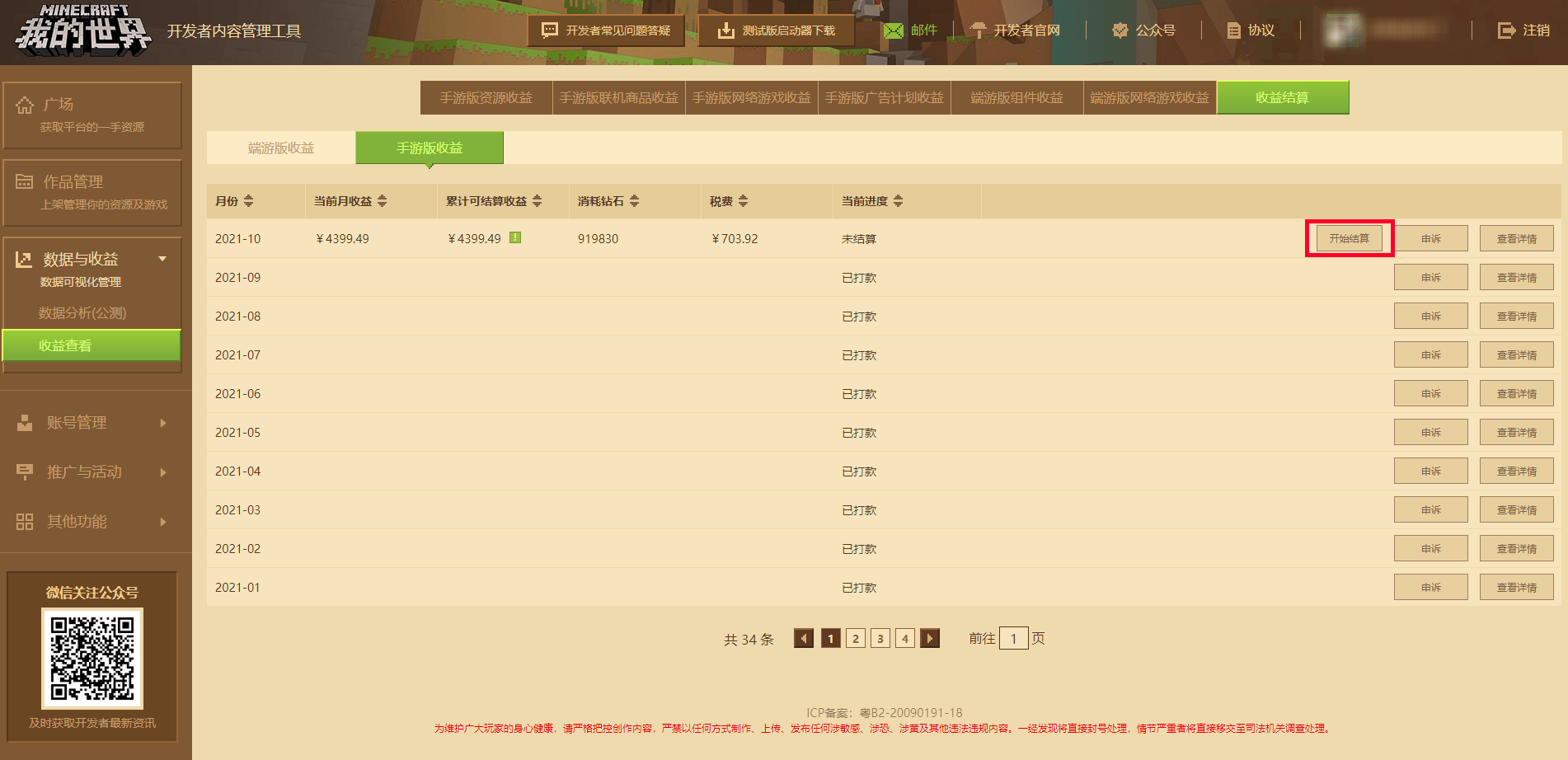Expand the 推广与活动 sidebar menu
The image size is (1568, 760).
click(162, 472)
